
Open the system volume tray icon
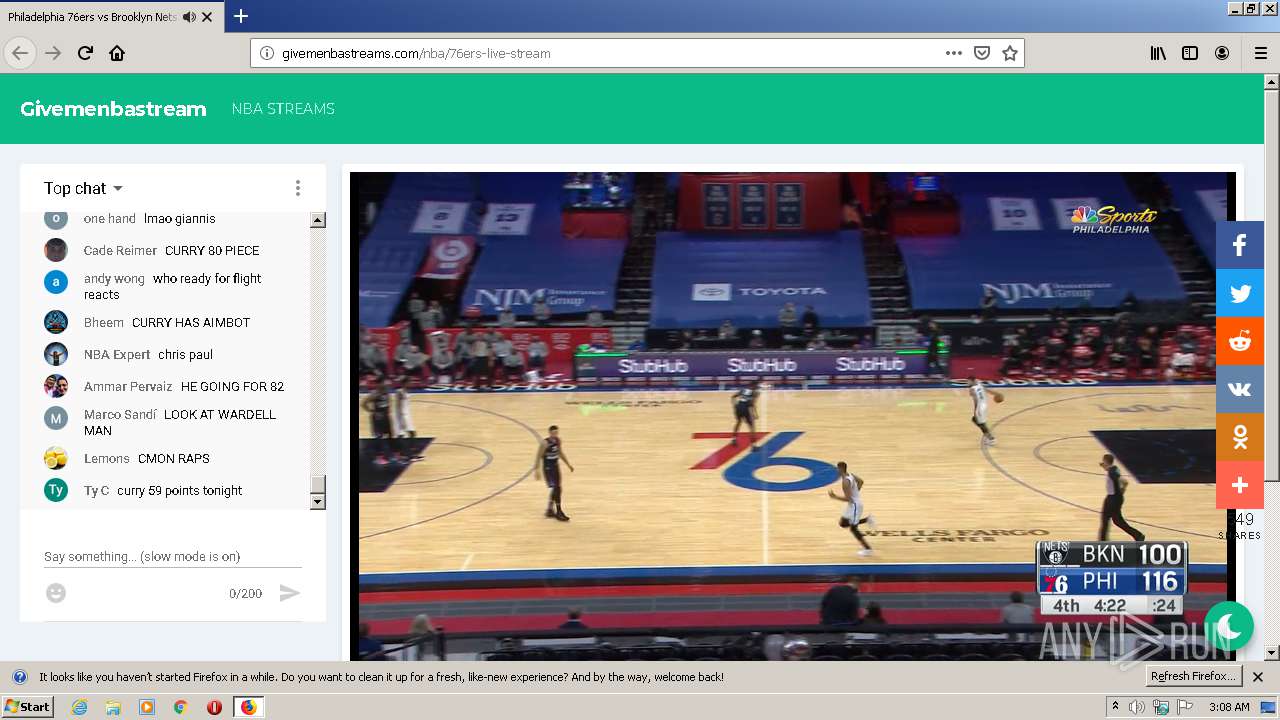click(1138, 707)
